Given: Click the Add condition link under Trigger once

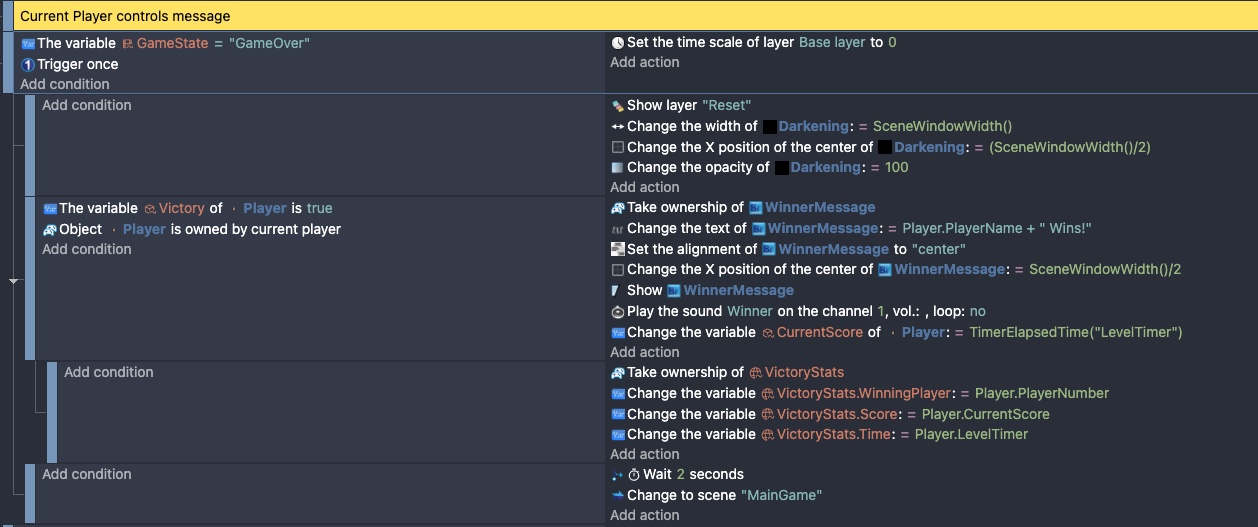Looking at the screenshot, I should point(65,85).
